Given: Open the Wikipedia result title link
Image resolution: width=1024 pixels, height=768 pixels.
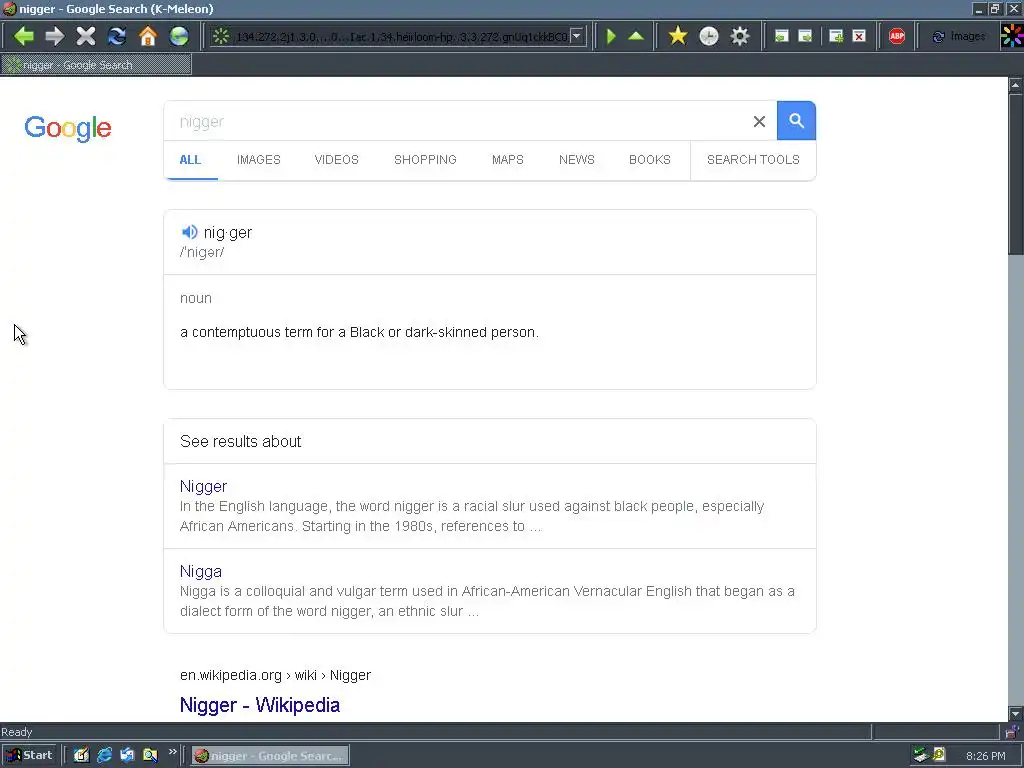Looking at the screenshot, I should click(260, 705).
